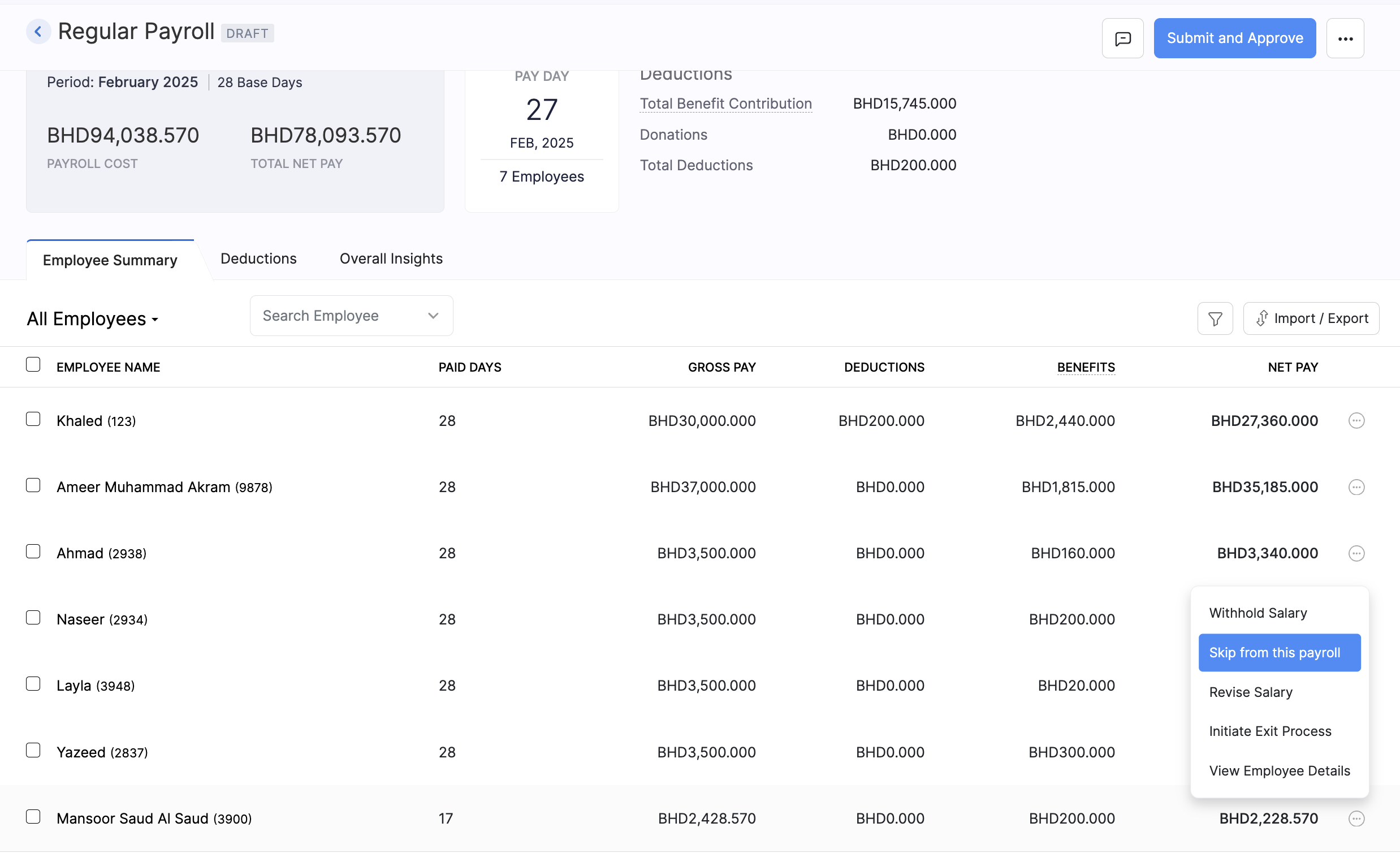Open row actions for Yazeed
The width and height of the screenshot is (1400, 853).
(x=1357, y=752)
